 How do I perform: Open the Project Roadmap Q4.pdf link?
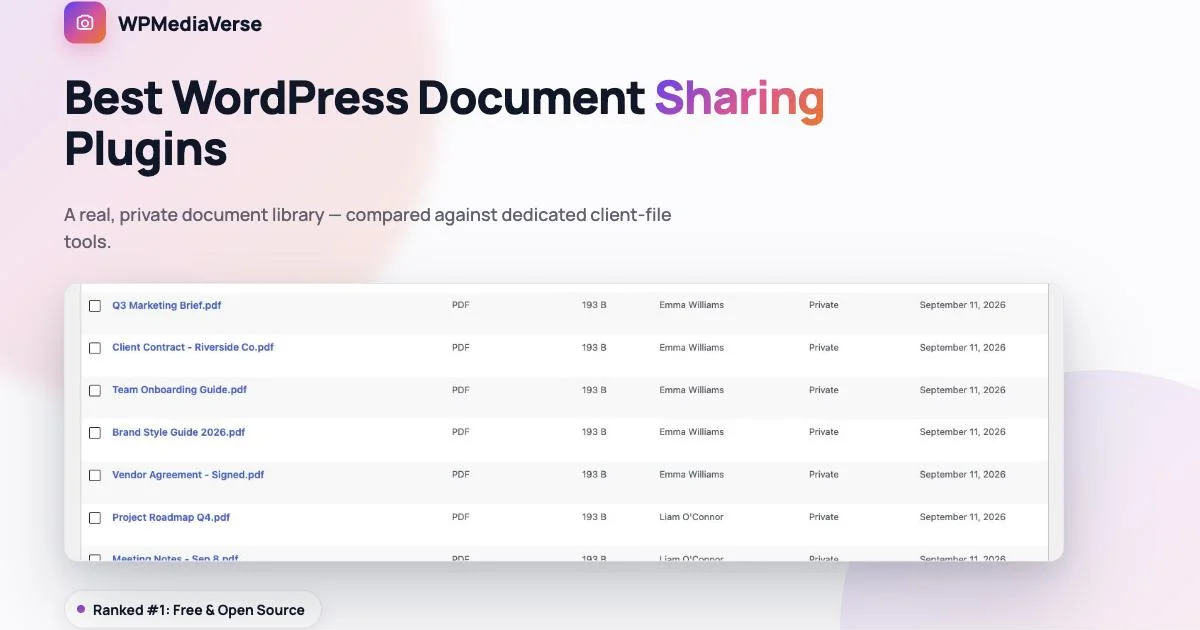171,517
